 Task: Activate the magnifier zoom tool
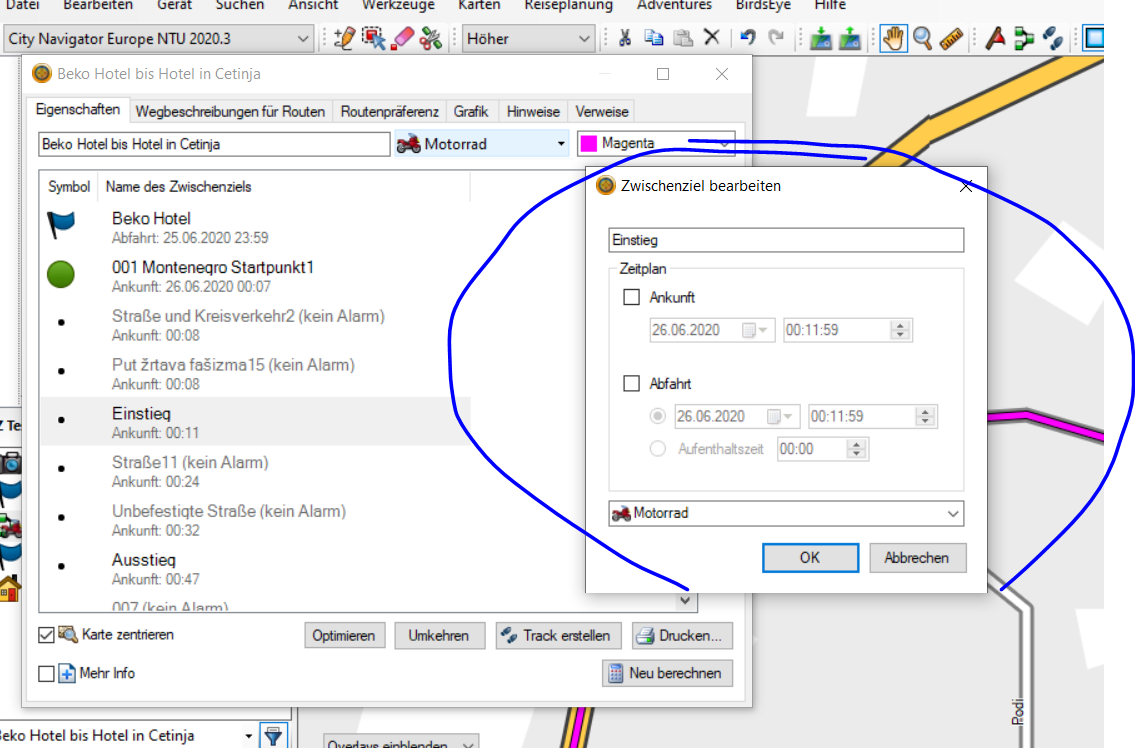pyautogui.click(x=922, y=39)
